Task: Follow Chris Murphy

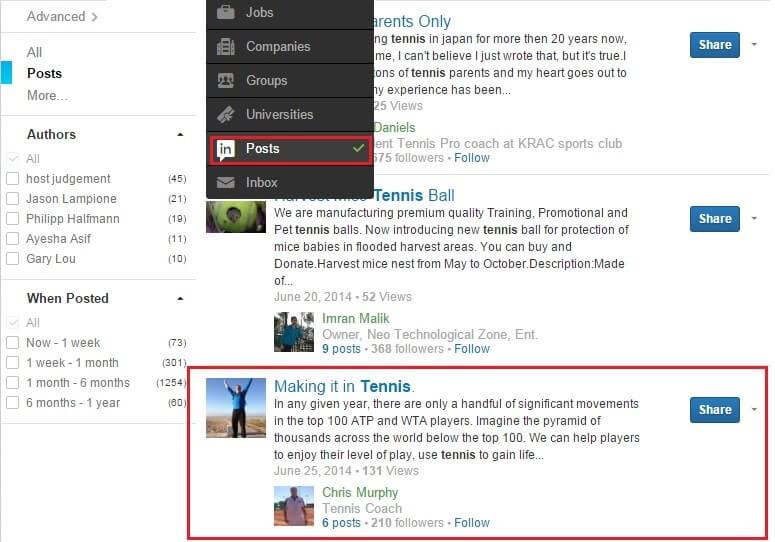Action: tap(472, 522)
